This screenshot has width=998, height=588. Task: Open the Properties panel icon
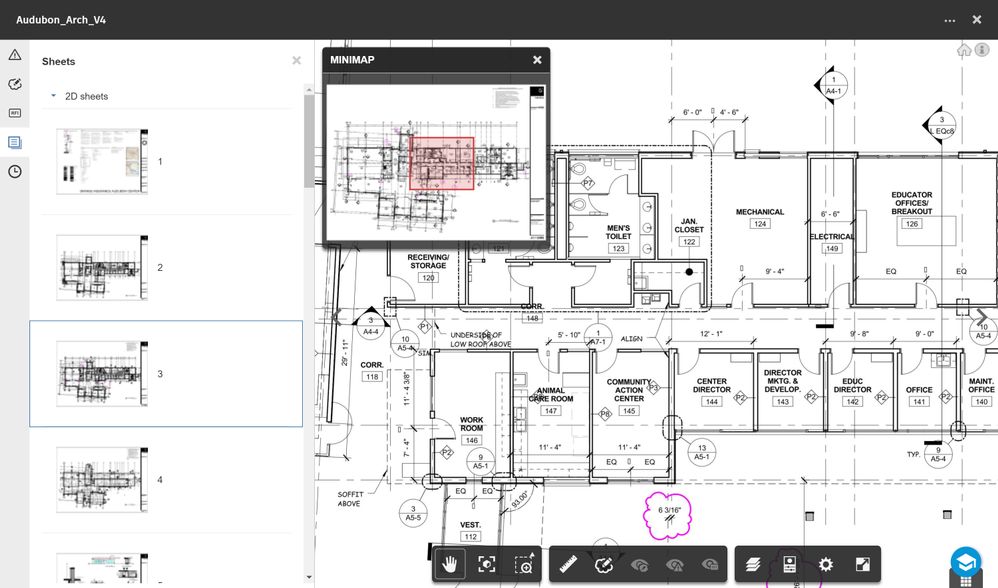(789, 564)
